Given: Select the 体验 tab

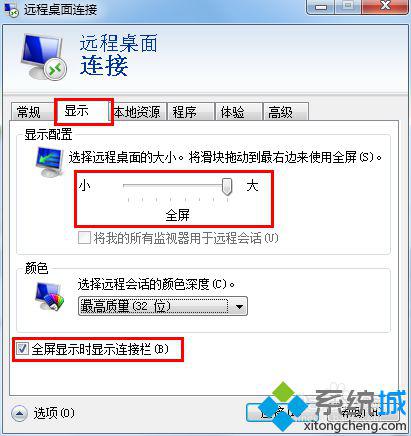Looking at the screenshot, I should click(238, 112).
